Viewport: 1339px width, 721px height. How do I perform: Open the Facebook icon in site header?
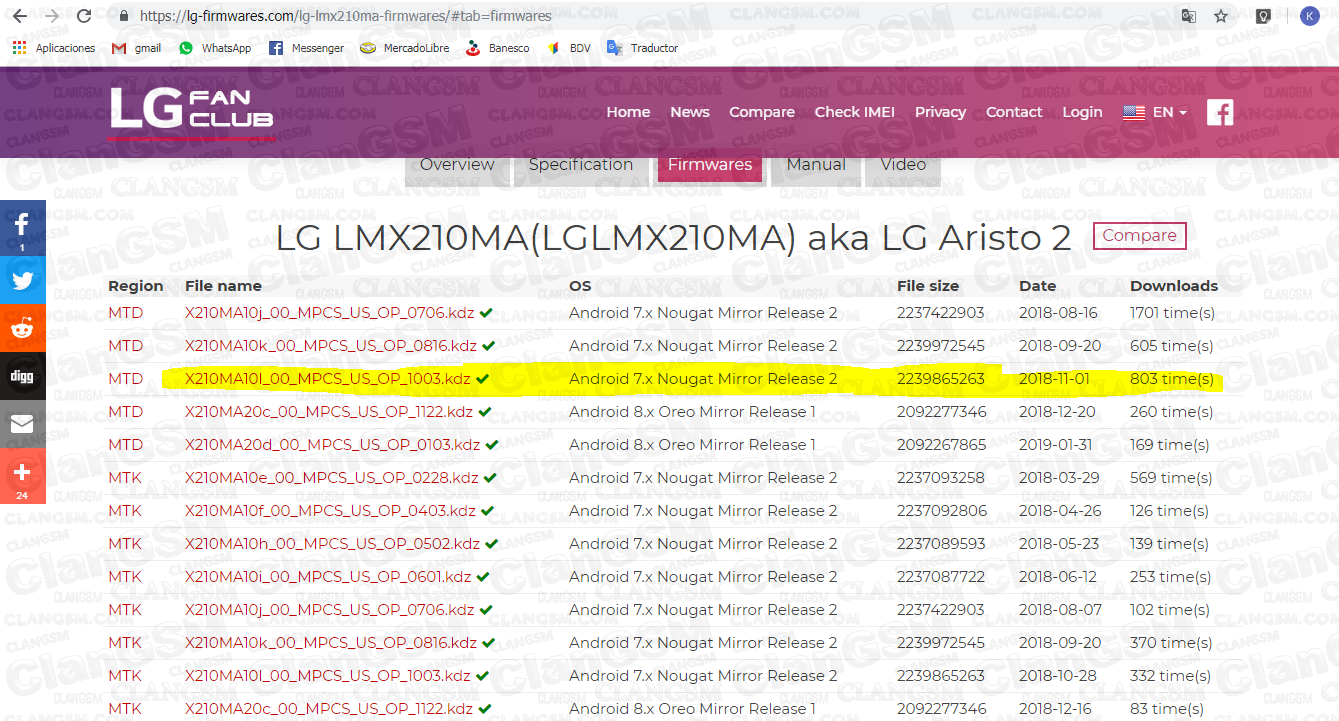click(x=1220, y=112)
